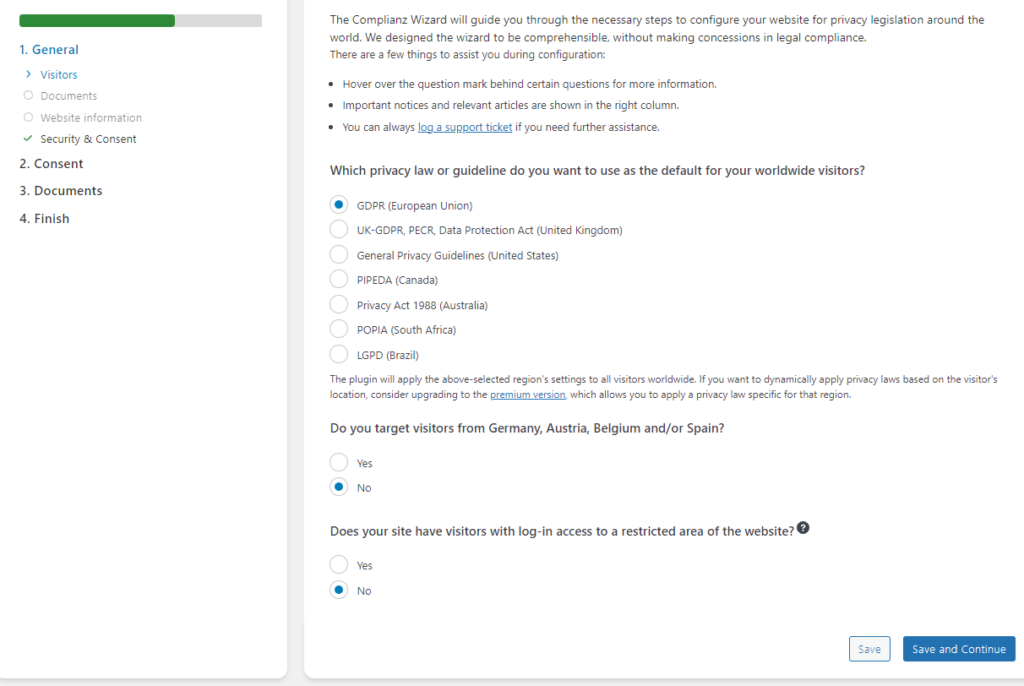Expand the 2. Consent wizard section

pos(51,164)
